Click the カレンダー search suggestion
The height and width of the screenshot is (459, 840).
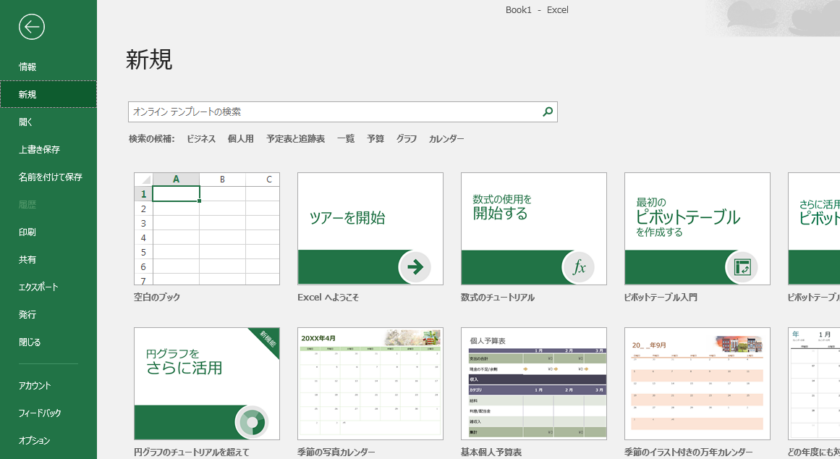pos(446,139)
